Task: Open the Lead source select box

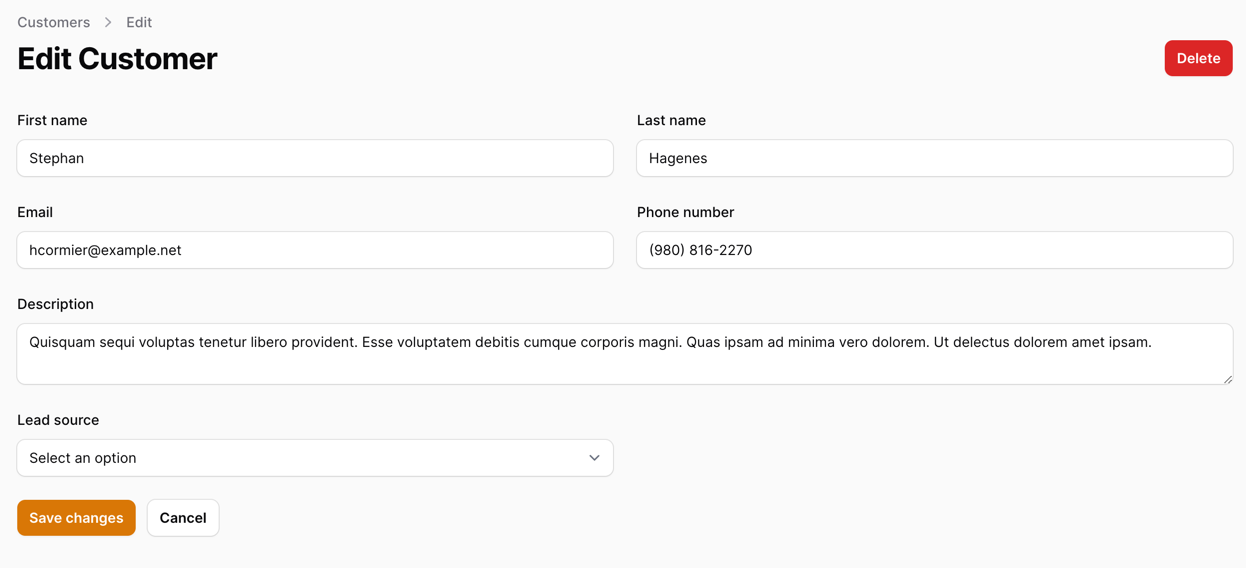Action: (315, 458)
